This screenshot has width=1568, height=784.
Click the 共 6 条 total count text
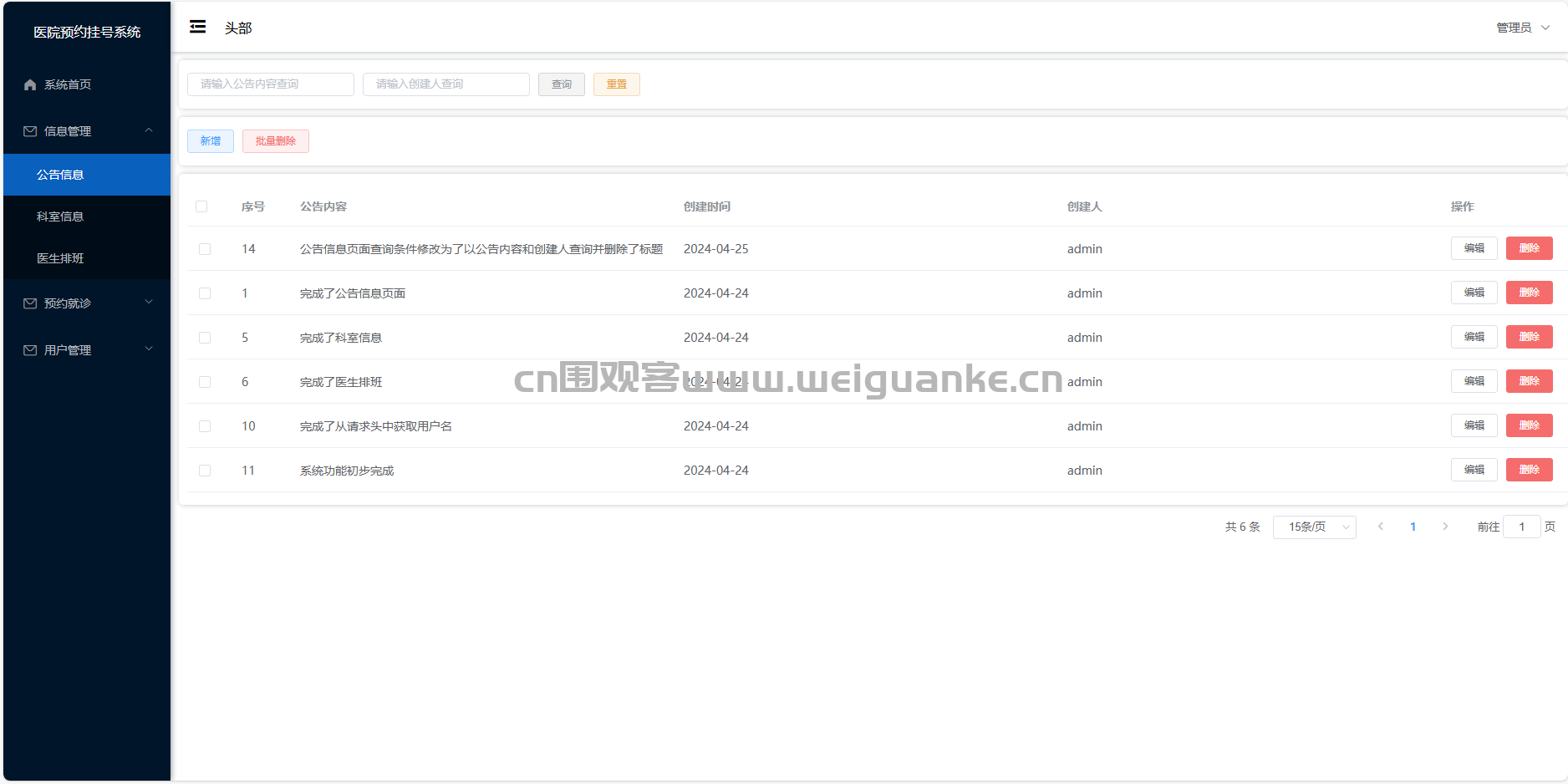[x=1242, y=527]
